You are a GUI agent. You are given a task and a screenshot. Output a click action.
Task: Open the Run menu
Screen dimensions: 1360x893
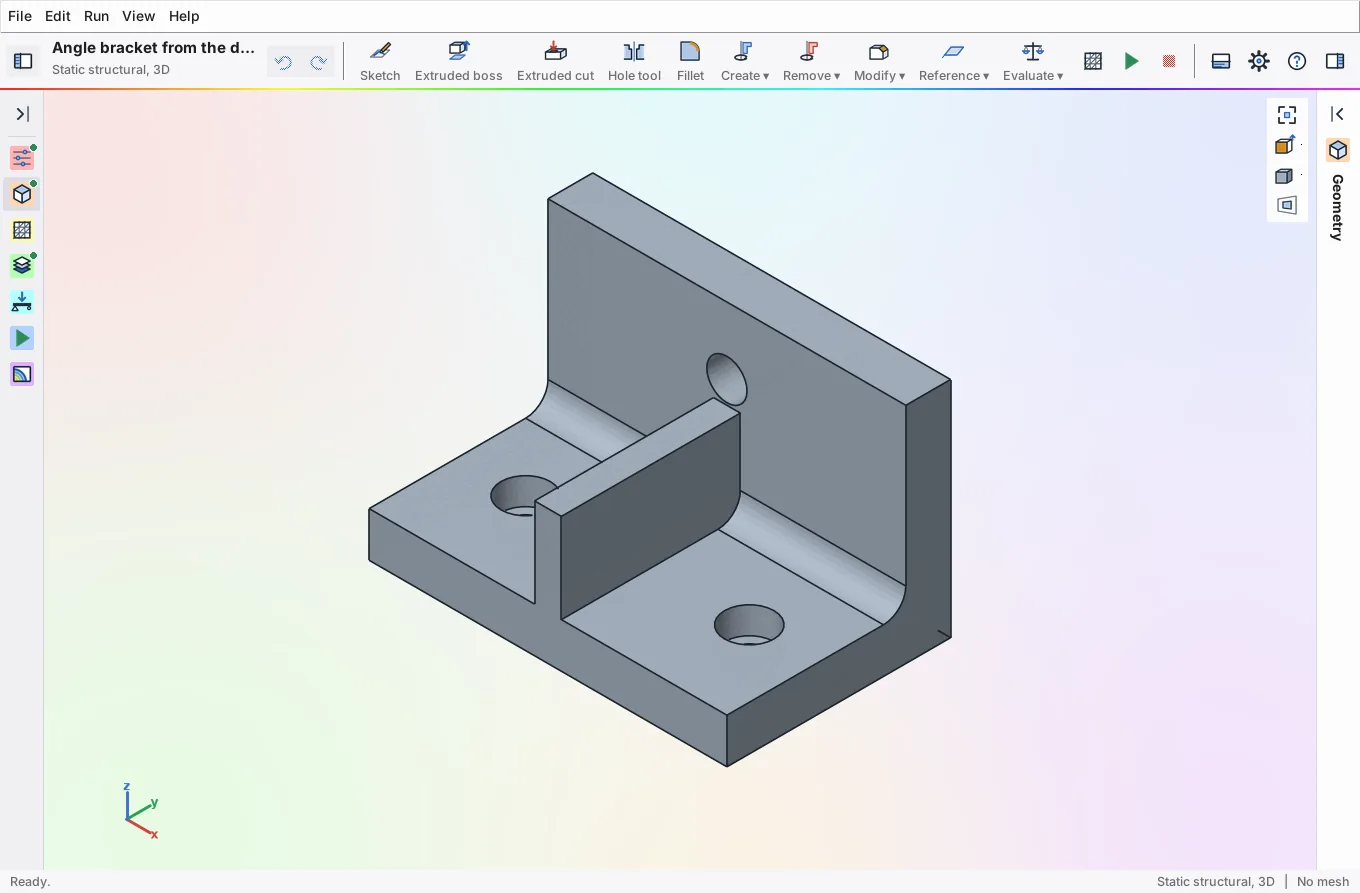tap(97, 16)
